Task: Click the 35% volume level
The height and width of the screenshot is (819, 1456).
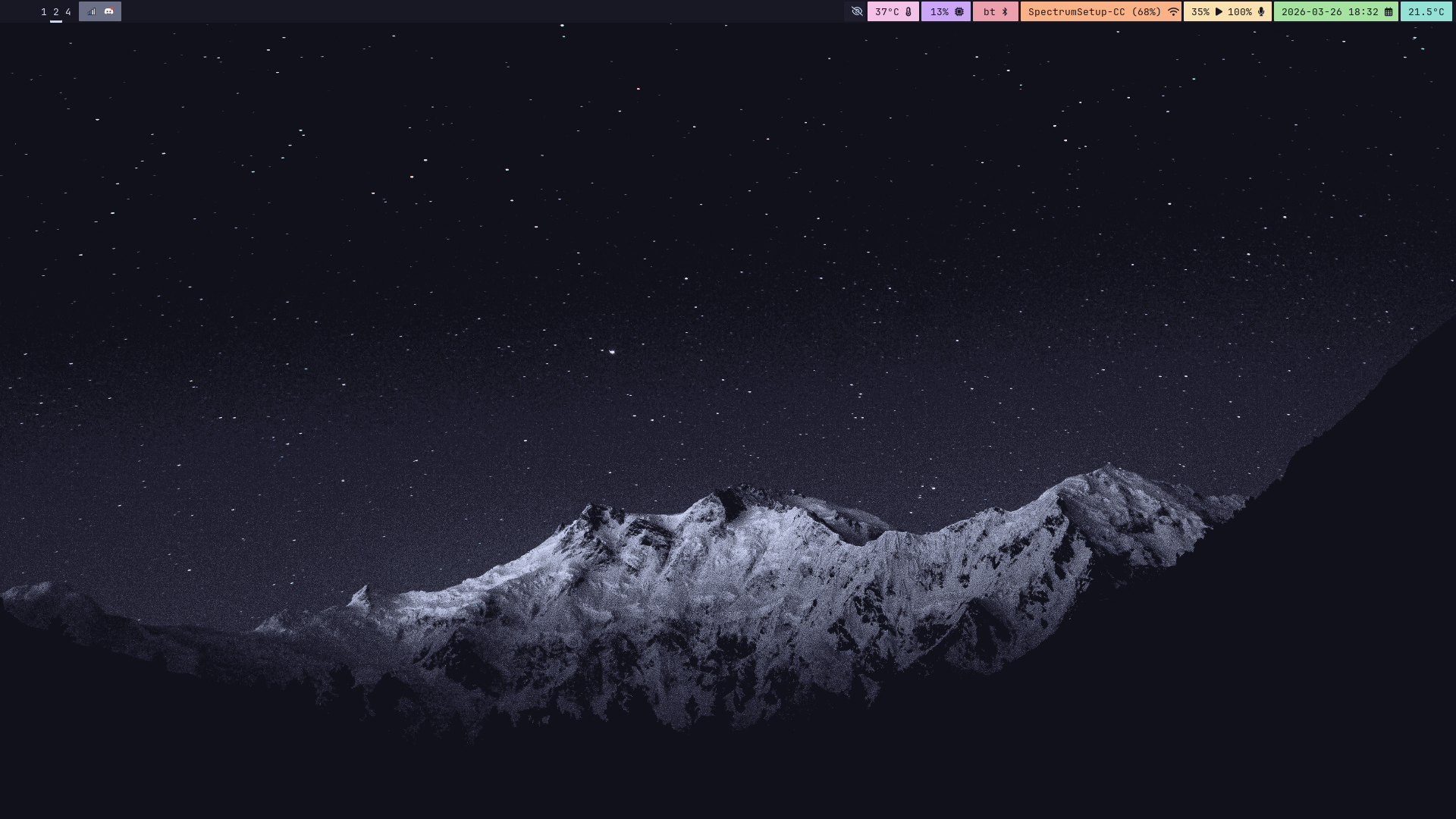Action: point(1200,11)
